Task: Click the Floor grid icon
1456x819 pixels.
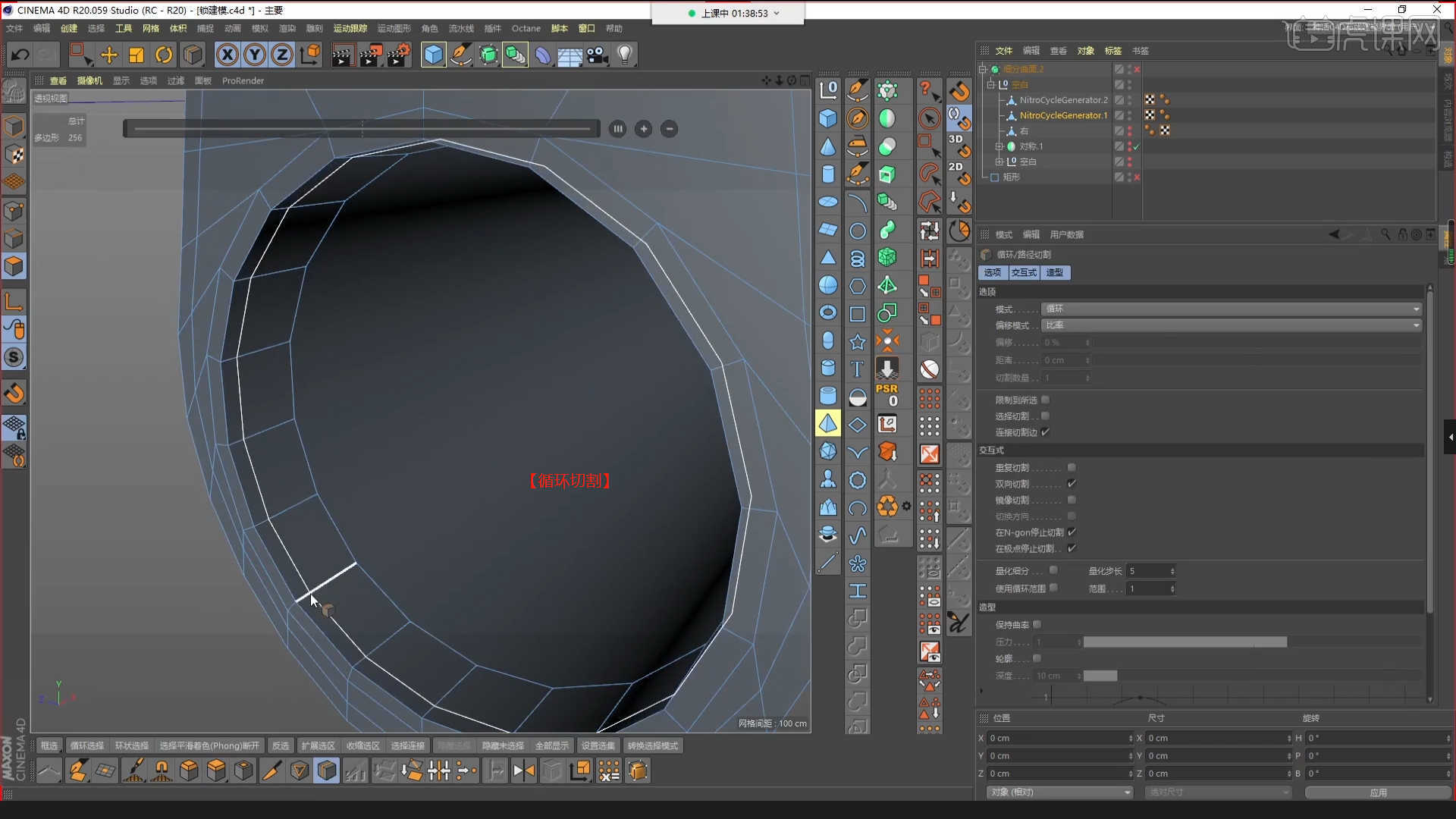Action: [570, 55]
